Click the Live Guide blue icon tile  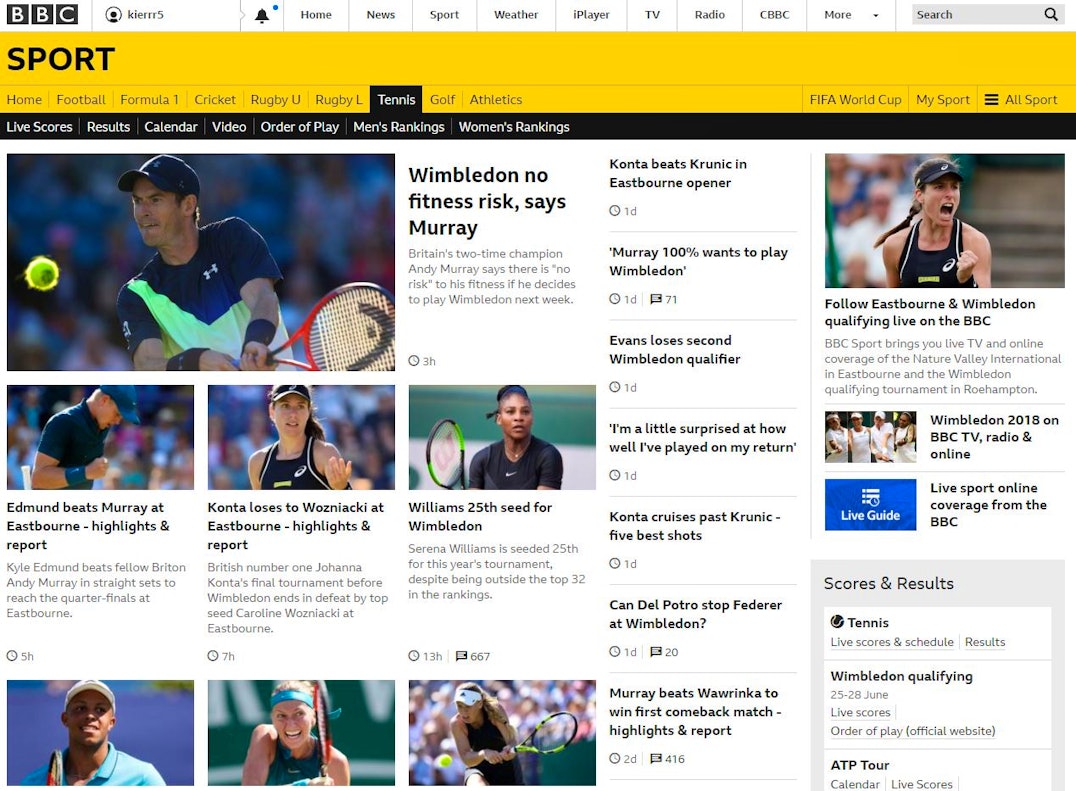870,504
